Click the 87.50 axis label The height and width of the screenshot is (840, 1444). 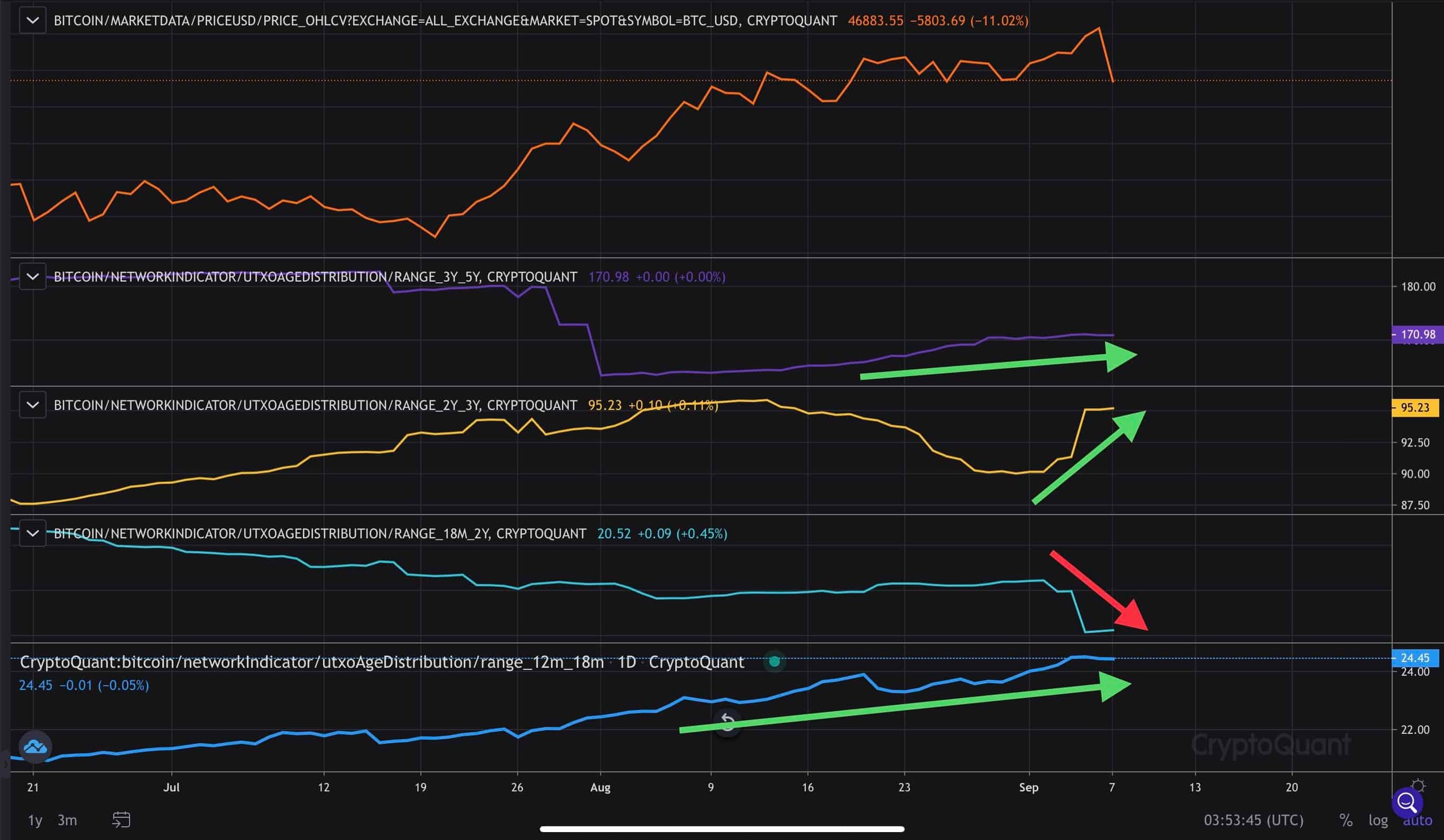pos(1415,505)
